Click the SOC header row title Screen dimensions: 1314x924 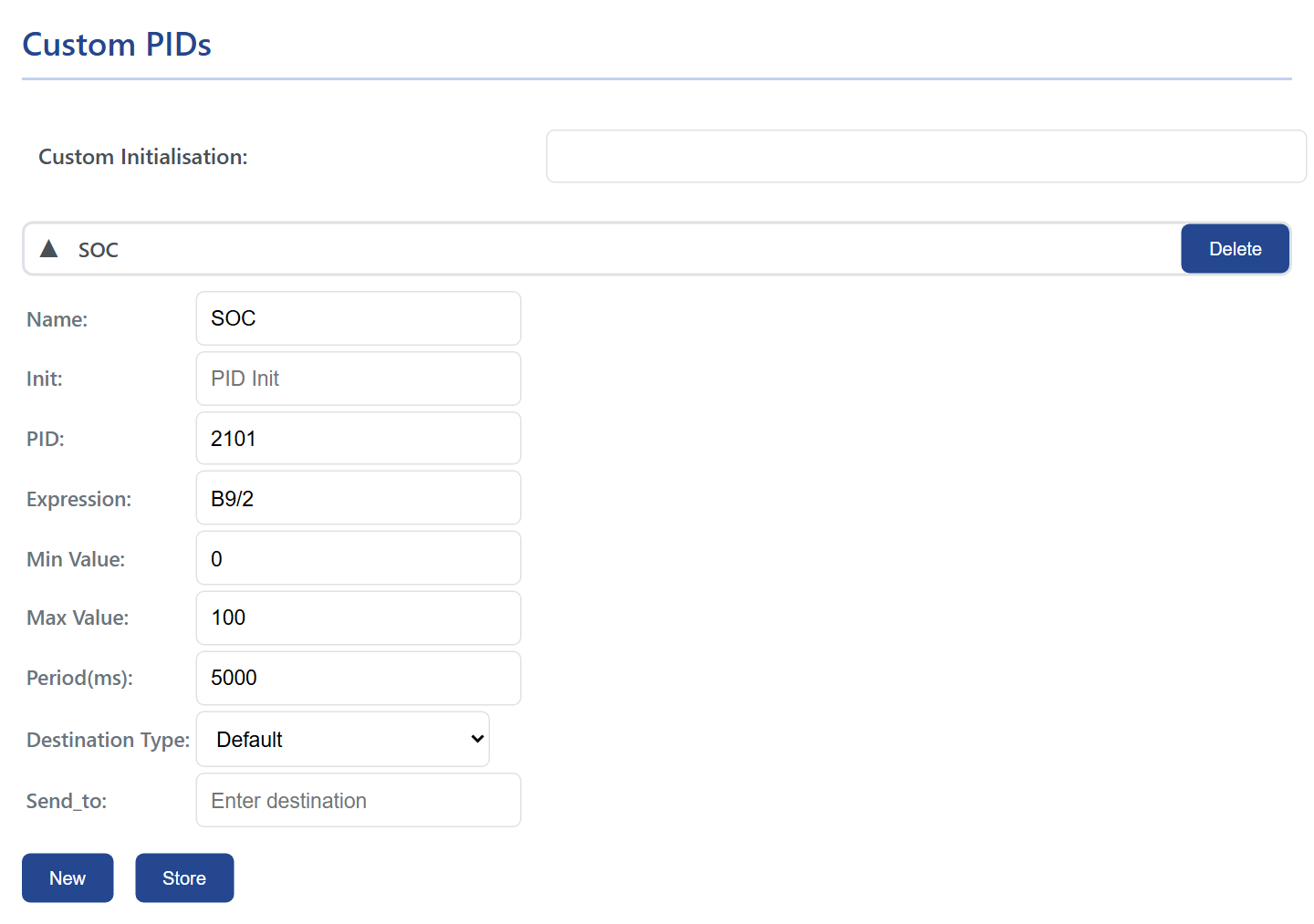tap(99, 250)
